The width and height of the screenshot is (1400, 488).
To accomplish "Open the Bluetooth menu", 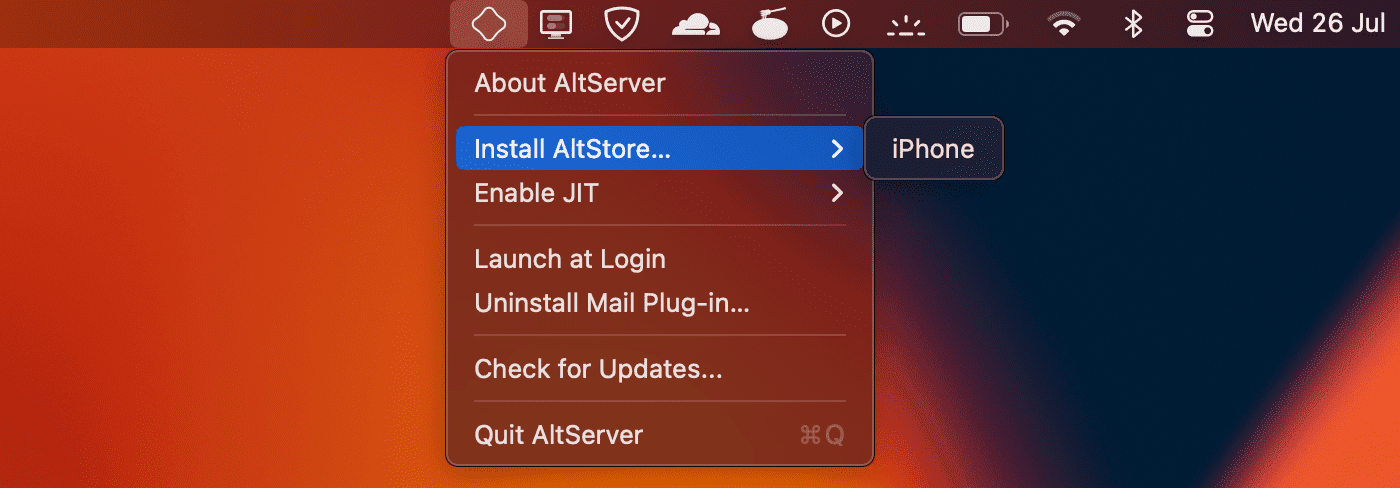I will (1133, 23).
